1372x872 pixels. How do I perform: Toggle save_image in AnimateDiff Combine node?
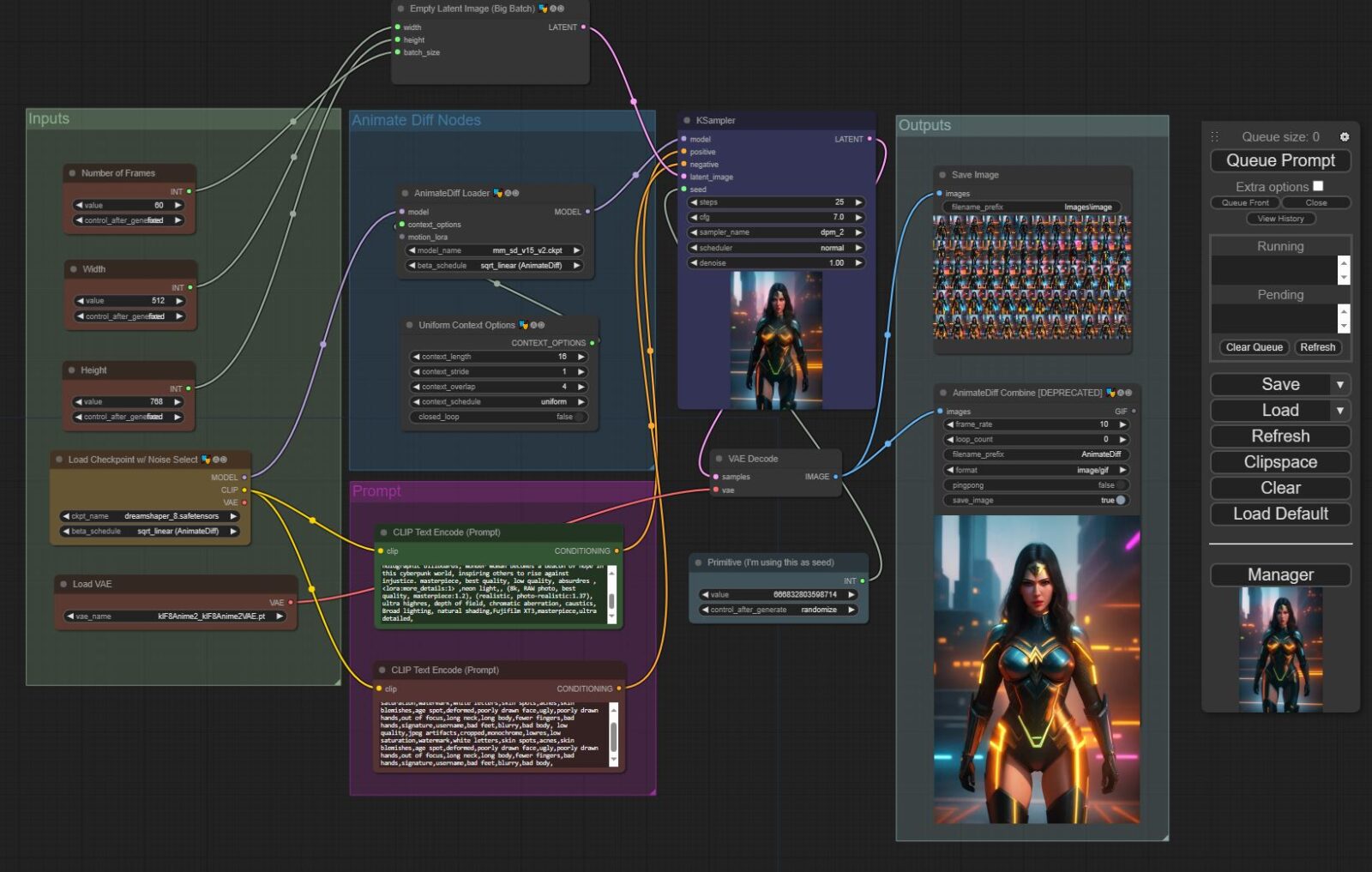pos(1119,501)
